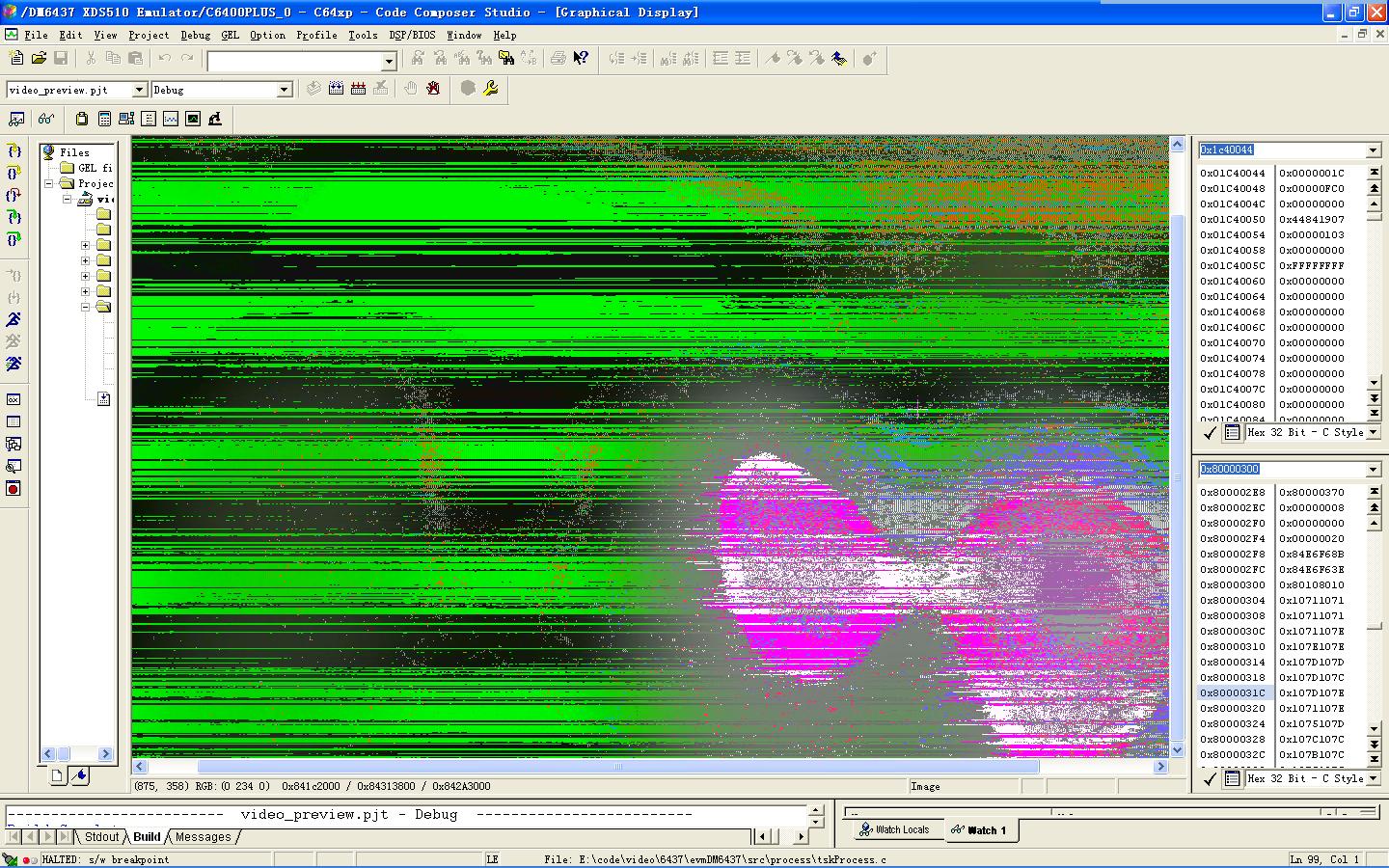The width and height of the screenshot is (1389, 868).
Task: Click the Animate running-man icon
Action: point(14,364)
